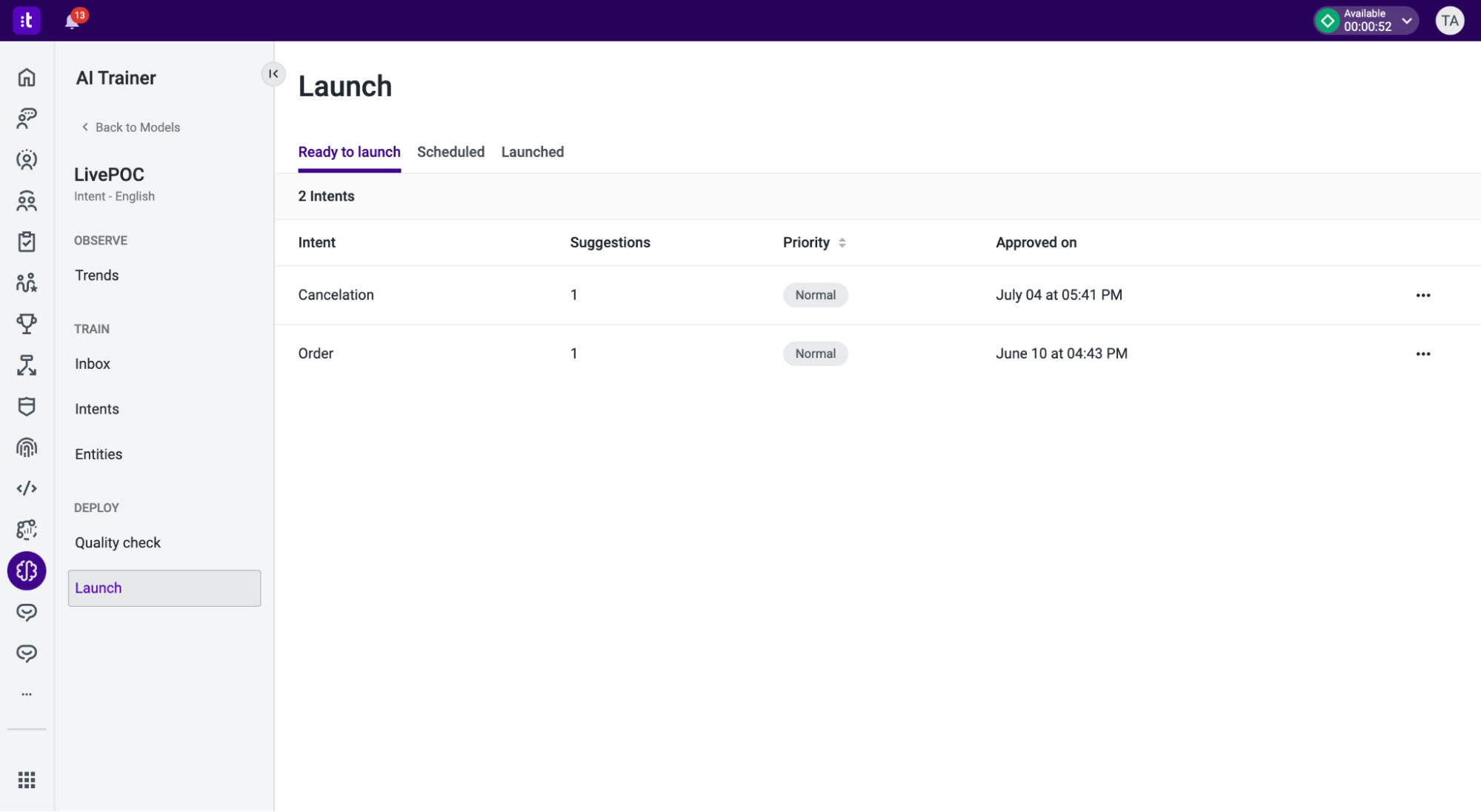Open the apps grid icon
Image resolution: width=1481 pixels, height=812 pixels.
(27, 780)
